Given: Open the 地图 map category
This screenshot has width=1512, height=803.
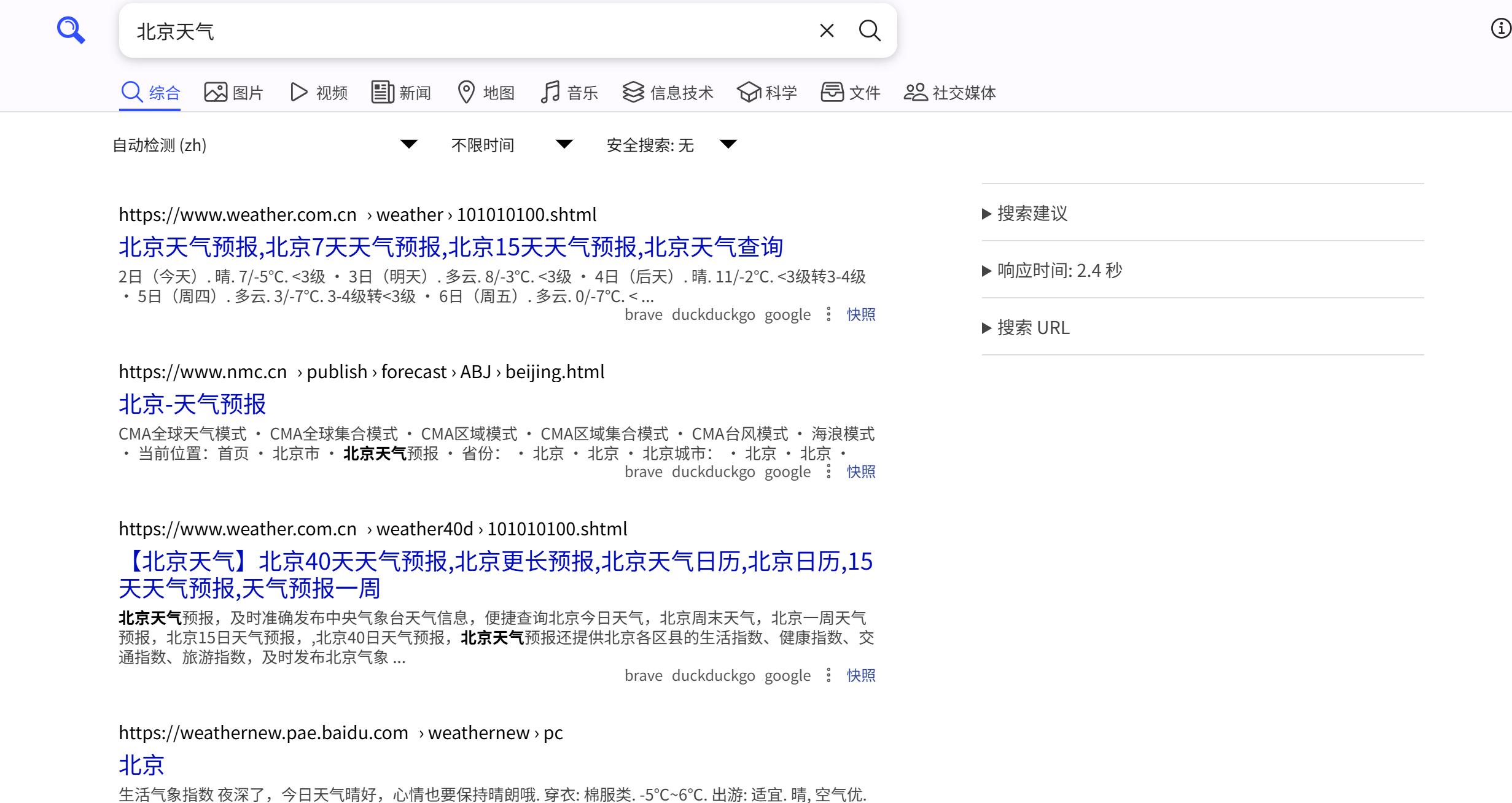Looking at the screenshot, I should click(486, 93).
